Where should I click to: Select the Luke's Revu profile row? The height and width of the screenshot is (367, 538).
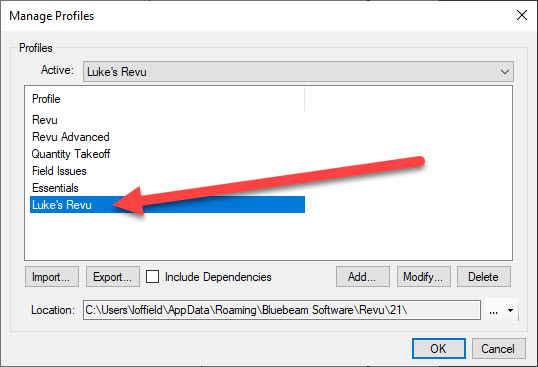click(167, 205)
